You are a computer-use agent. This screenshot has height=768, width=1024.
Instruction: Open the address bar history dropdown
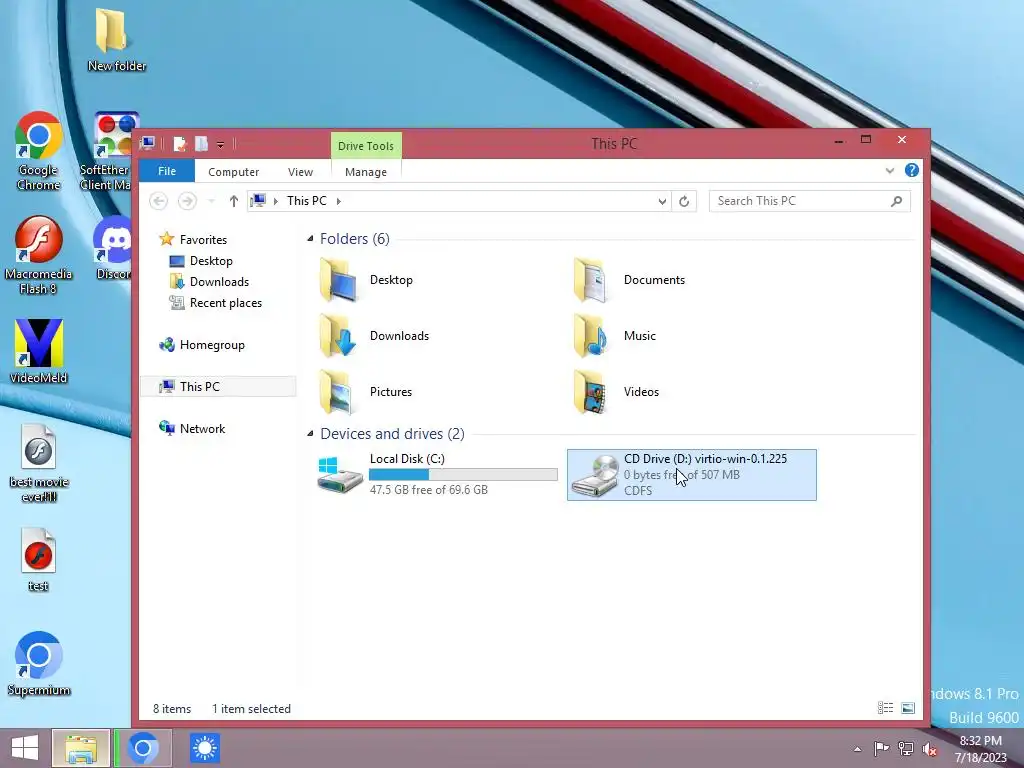coord(662,201)
